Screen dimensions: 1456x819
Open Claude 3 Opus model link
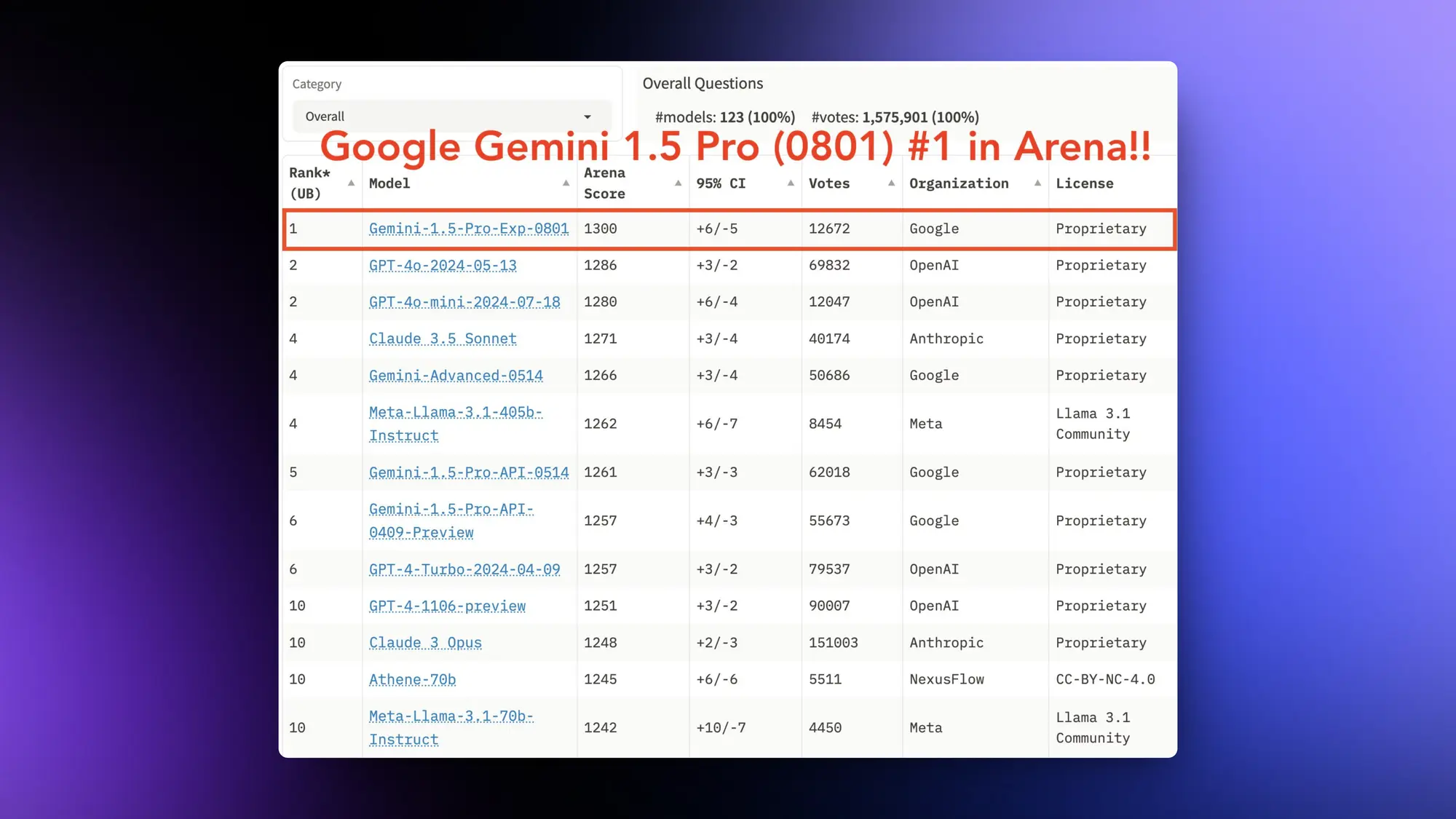[x=425, y=642]
